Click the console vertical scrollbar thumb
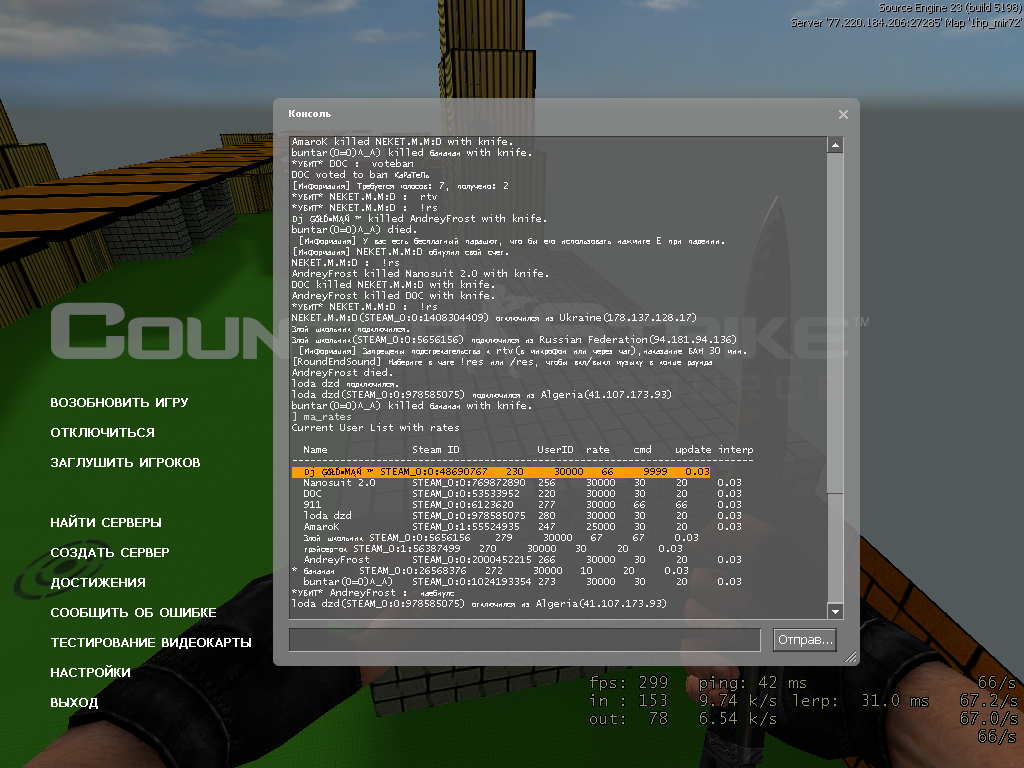 coord(835,323)
